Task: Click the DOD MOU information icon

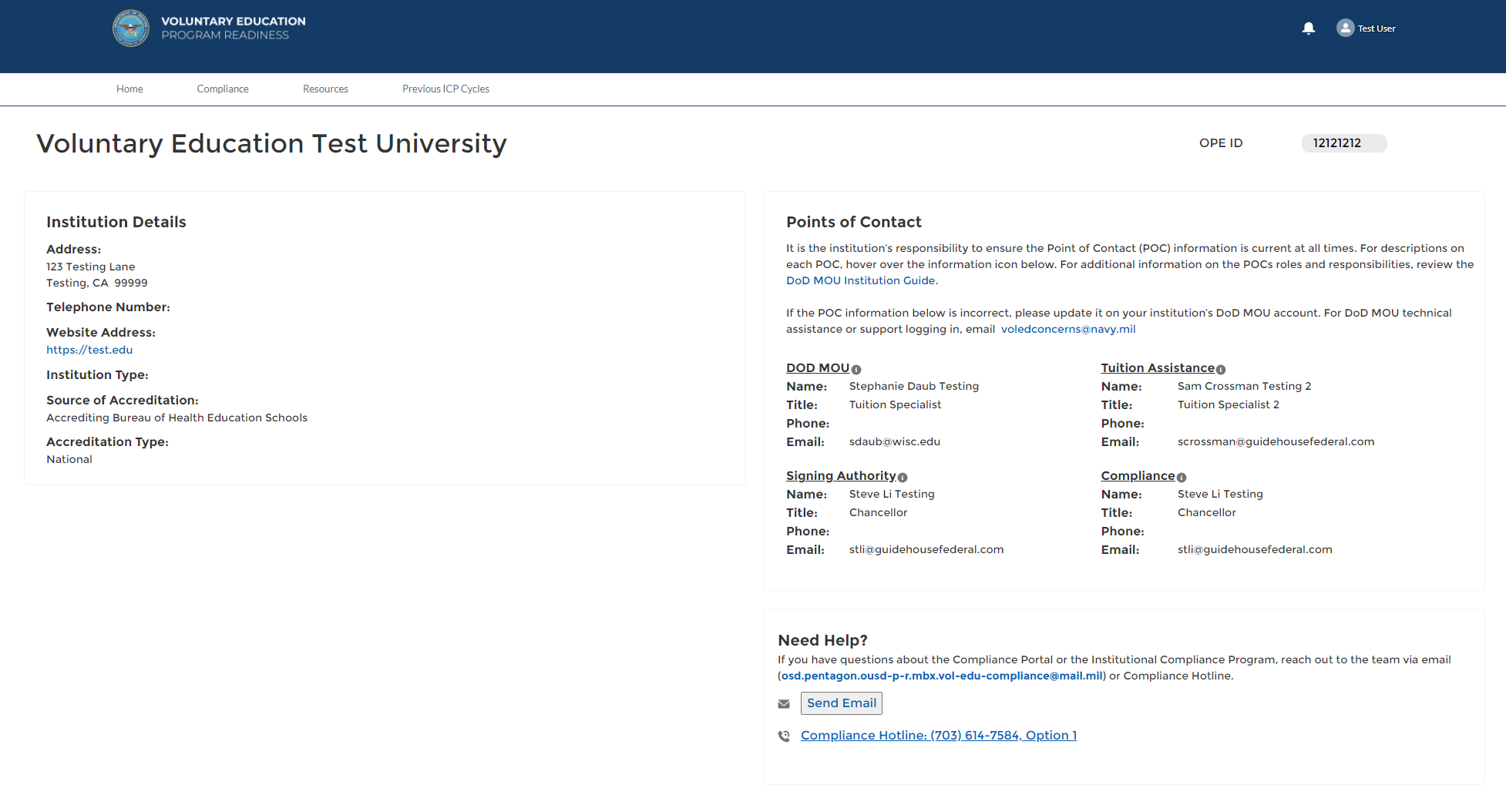Action: [x=856, y=370]
